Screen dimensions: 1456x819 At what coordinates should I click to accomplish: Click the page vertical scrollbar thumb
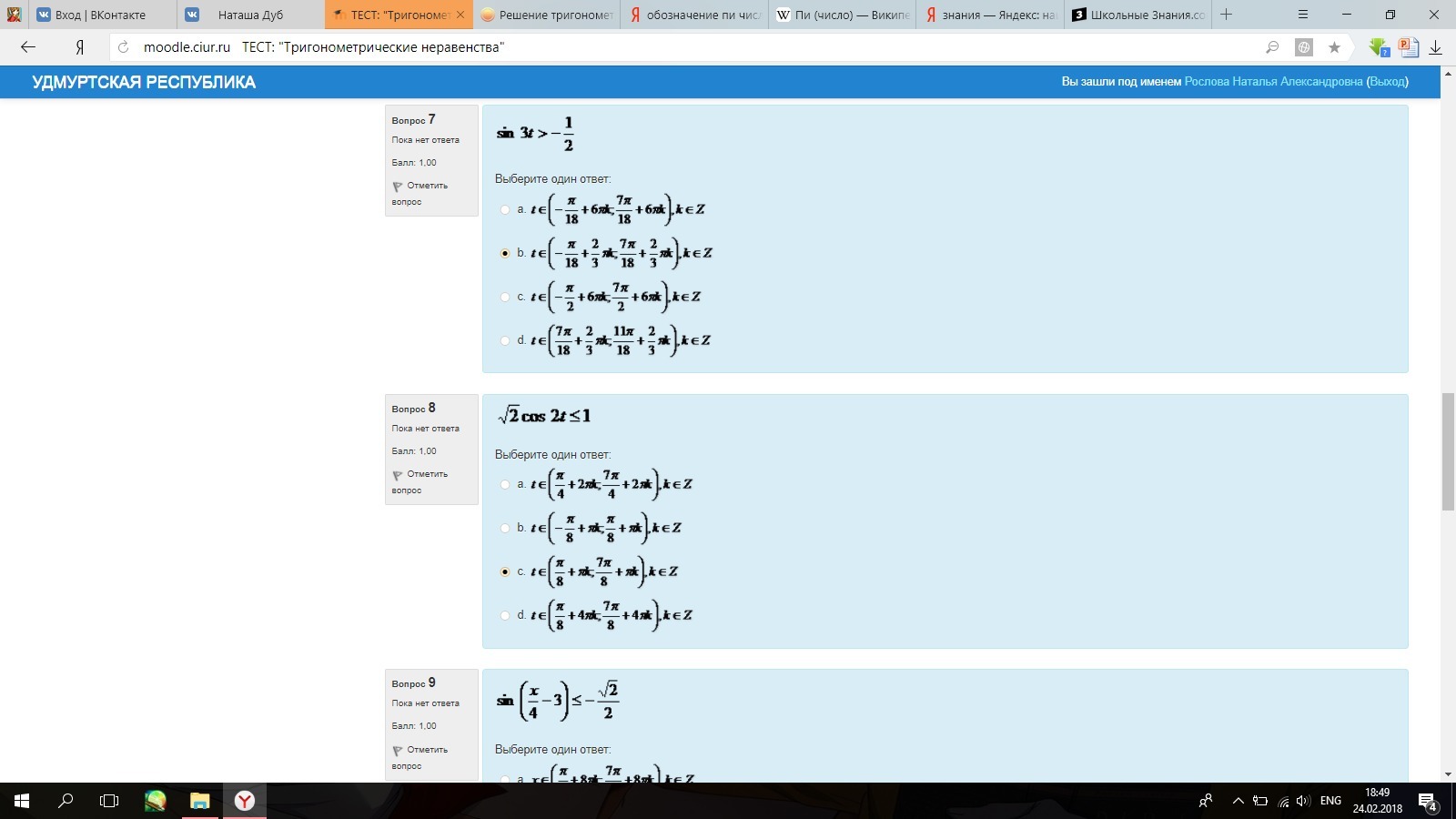coord(1448,451)
